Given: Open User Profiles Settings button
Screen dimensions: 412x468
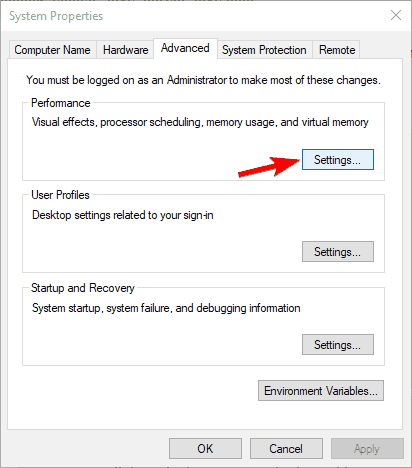Looking at the screenshot, I should coord(338,252).
